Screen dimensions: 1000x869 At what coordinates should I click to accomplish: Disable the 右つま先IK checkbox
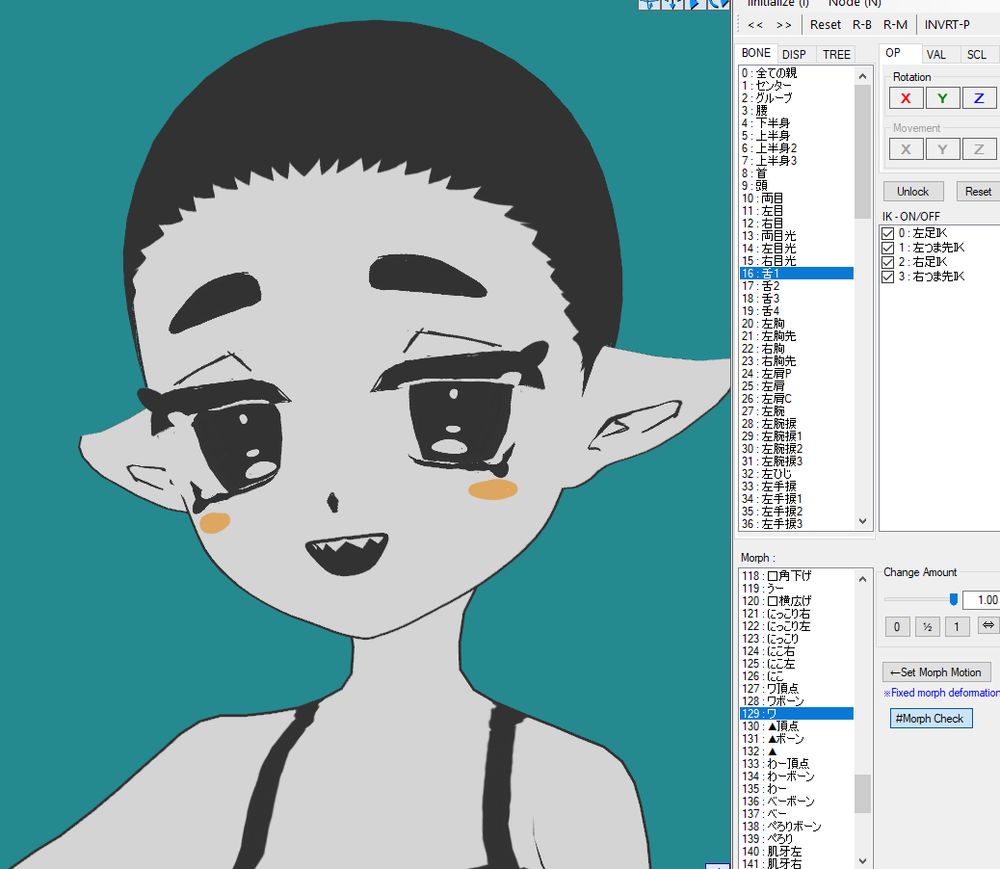pyautogui.click(x=888, y=277)
